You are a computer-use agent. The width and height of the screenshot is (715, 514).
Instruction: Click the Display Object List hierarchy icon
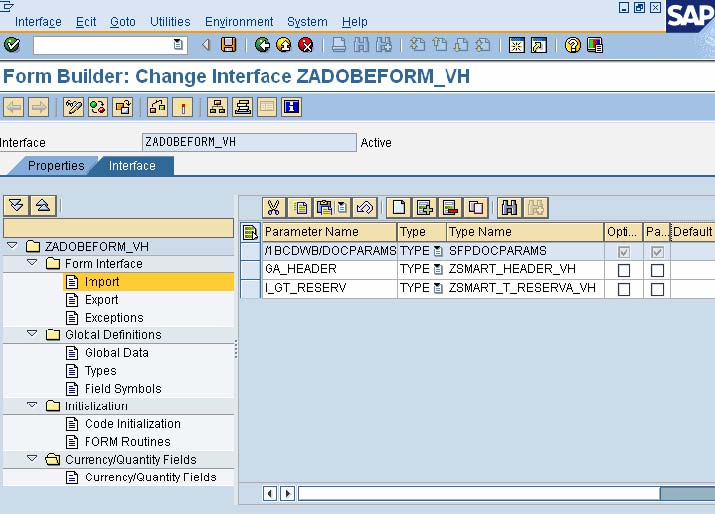coord(218,107)
